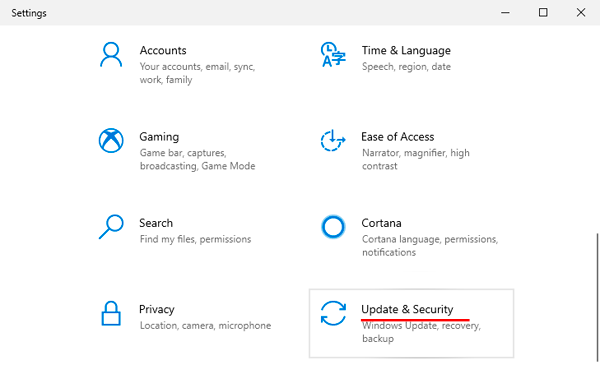Close the Settings window
Screen dimensions: 600x374
tap(581, 13)
